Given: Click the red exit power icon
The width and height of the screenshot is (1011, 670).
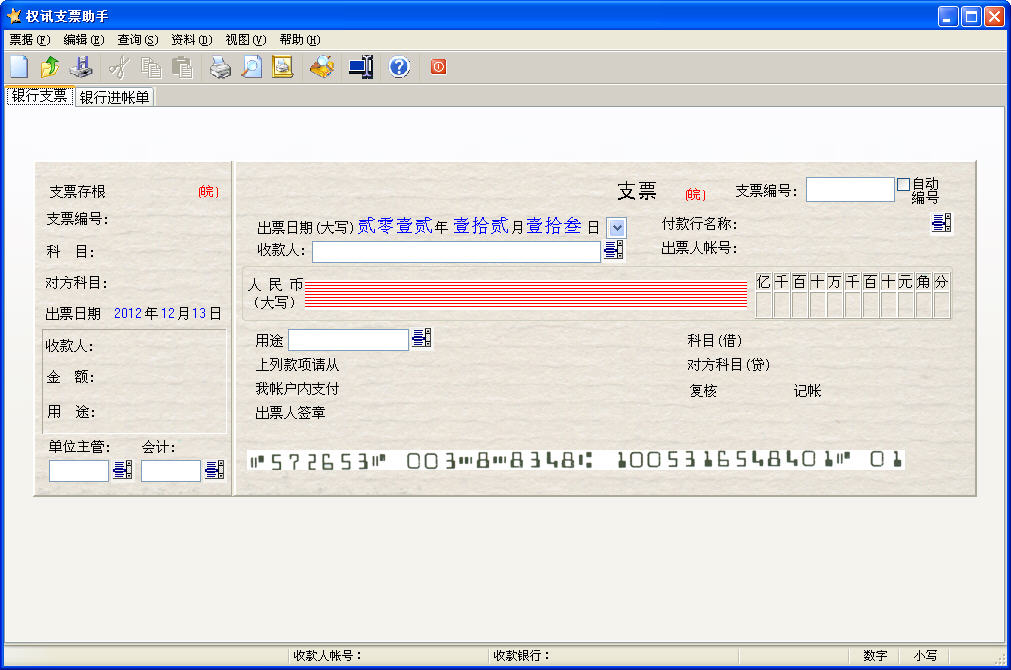Looking at the screenshot, I should click(x=438, y=66).
